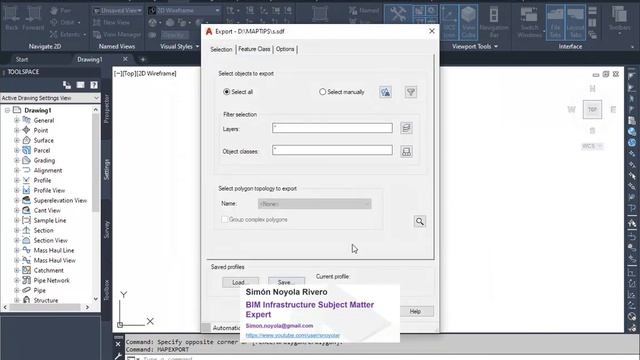Click the View Cube ribbon icon
640x360 pixels.
tap(469, 21)
